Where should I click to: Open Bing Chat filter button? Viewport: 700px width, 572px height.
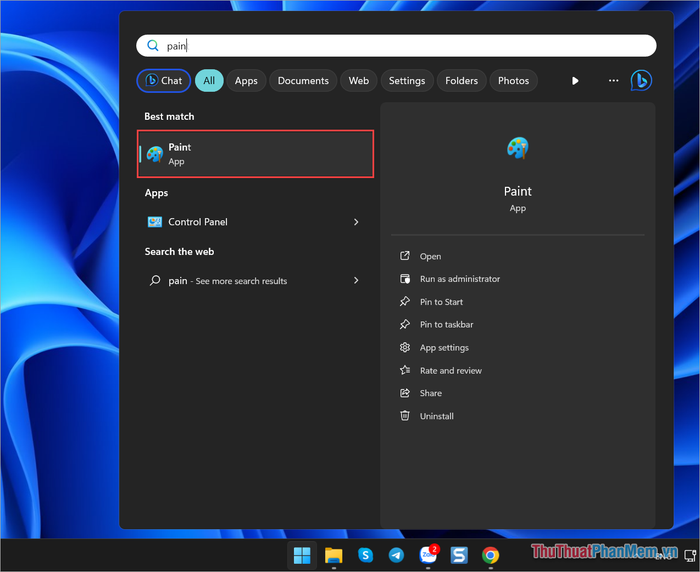[163, 81]
